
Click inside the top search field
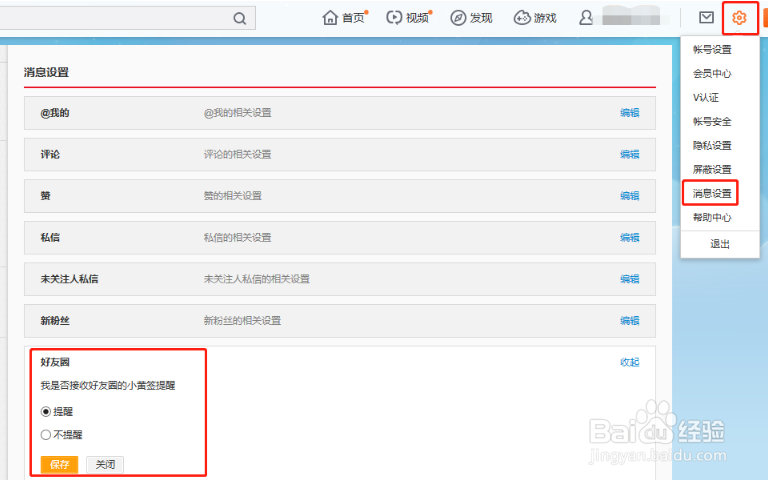click(127, 18)
